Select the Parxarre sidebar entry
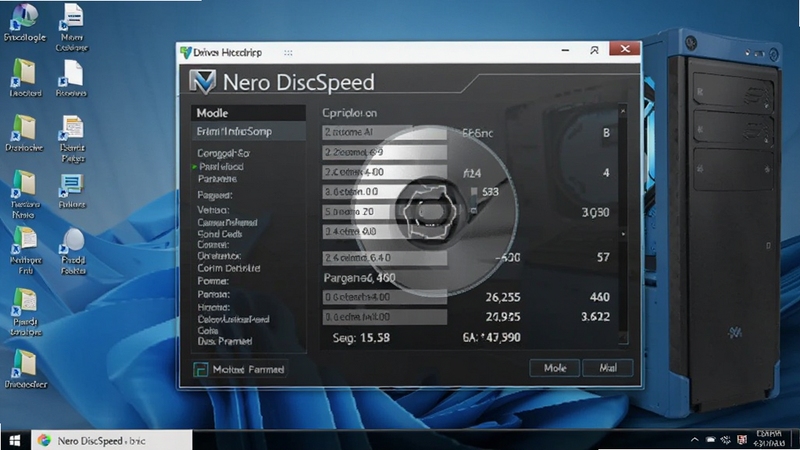The image size is (800, 450). [217, 179]
